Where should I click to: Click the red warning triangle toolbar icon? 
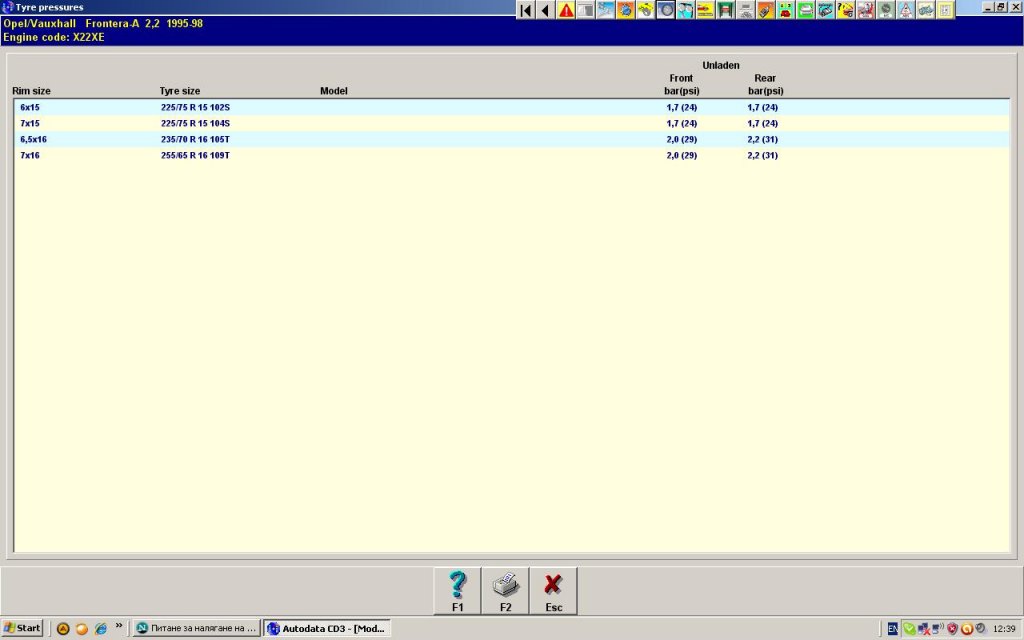click(566, 10)
